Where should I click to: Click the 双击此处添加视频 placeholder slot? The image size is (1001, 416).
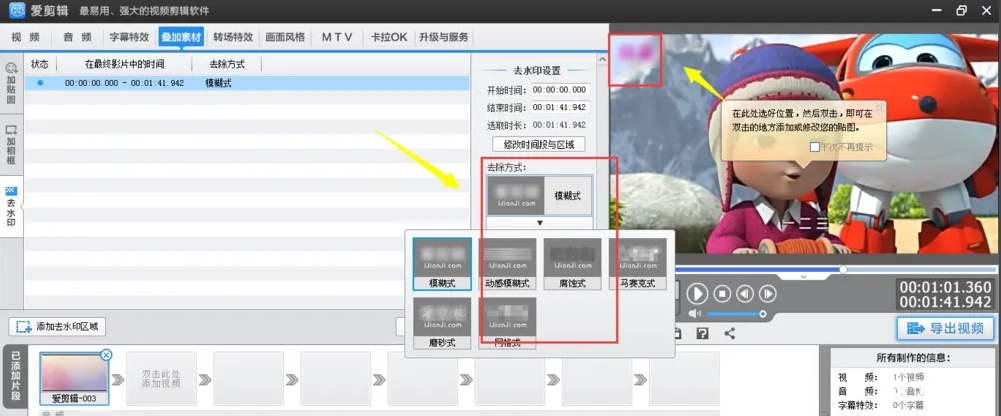(162, 378)
